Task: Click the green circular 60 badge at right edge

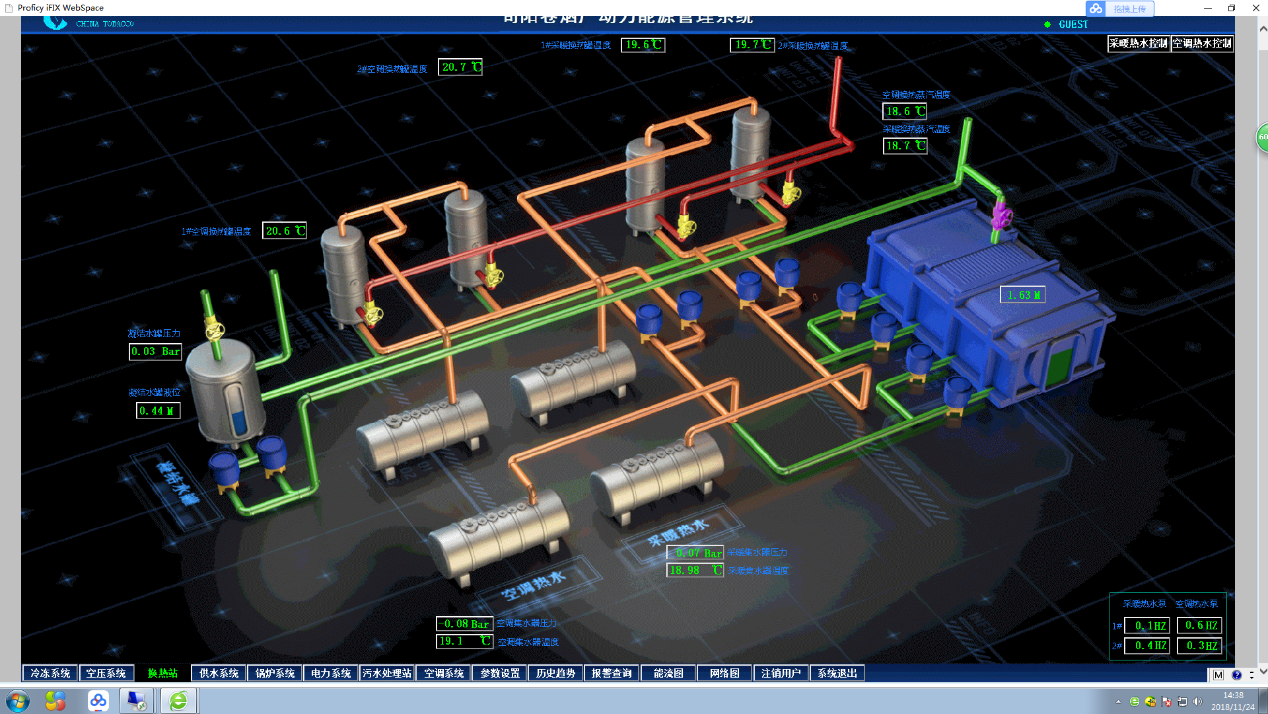Action: 1262,138
